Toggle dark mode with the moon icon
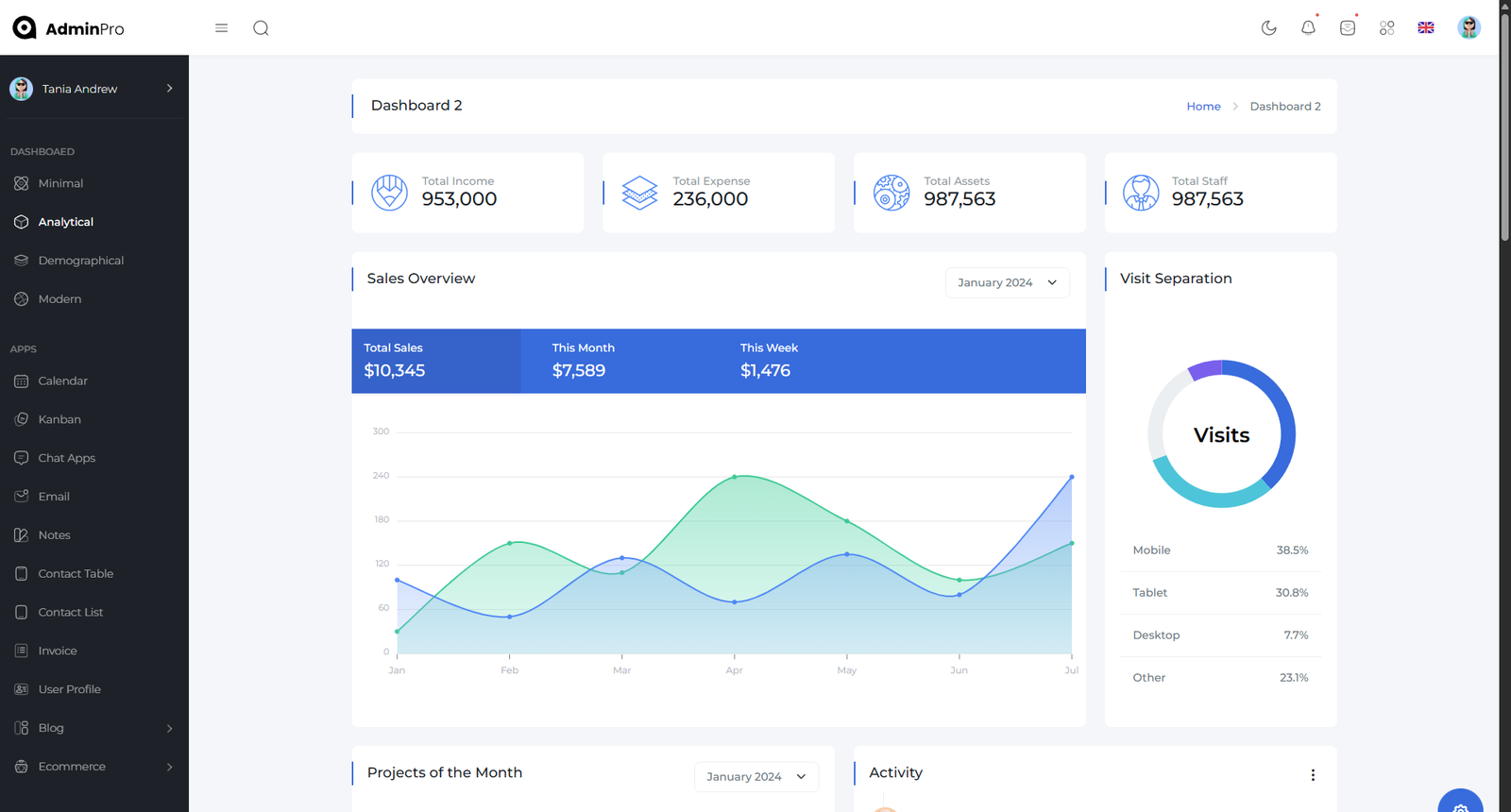 point(1268,28)
